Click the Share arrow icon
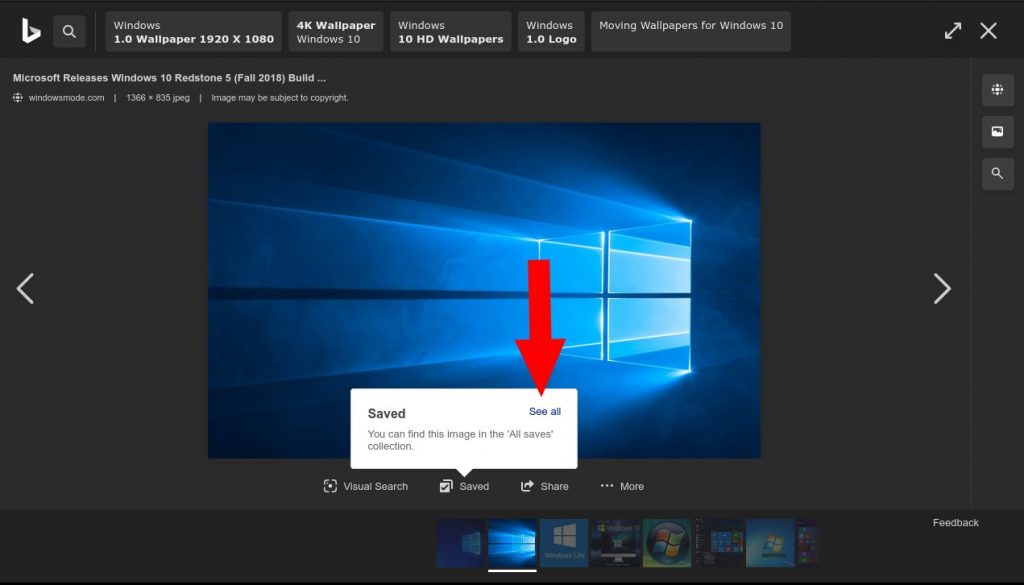 click(x=527, y=486)
